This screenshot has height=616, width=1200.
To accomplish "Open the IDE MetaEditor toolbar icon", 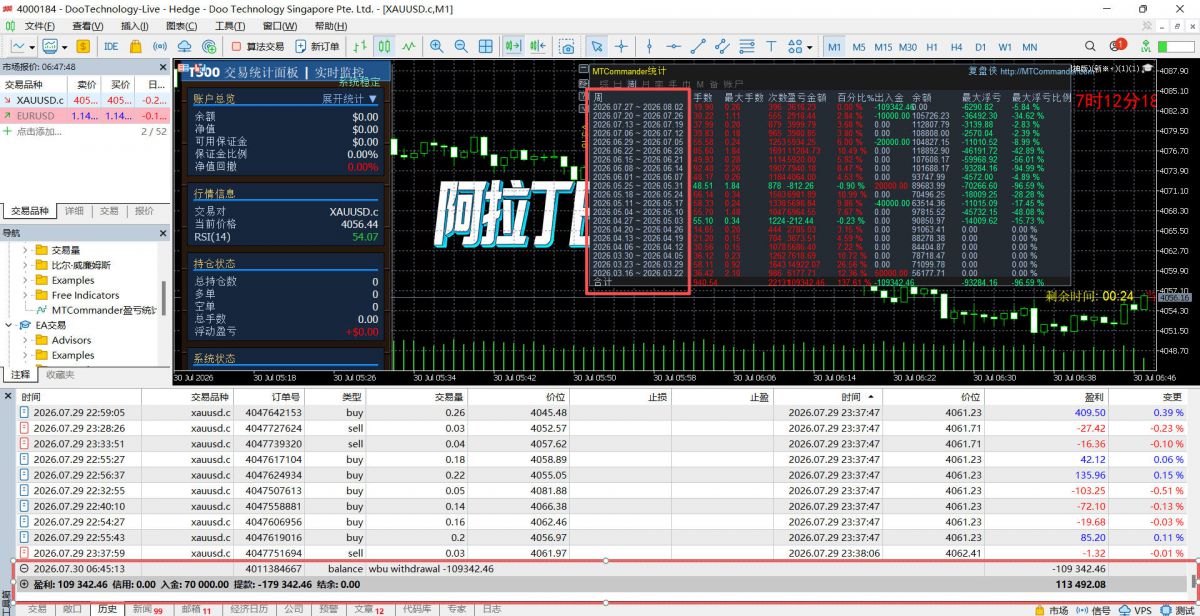I will tap(111, 46).
